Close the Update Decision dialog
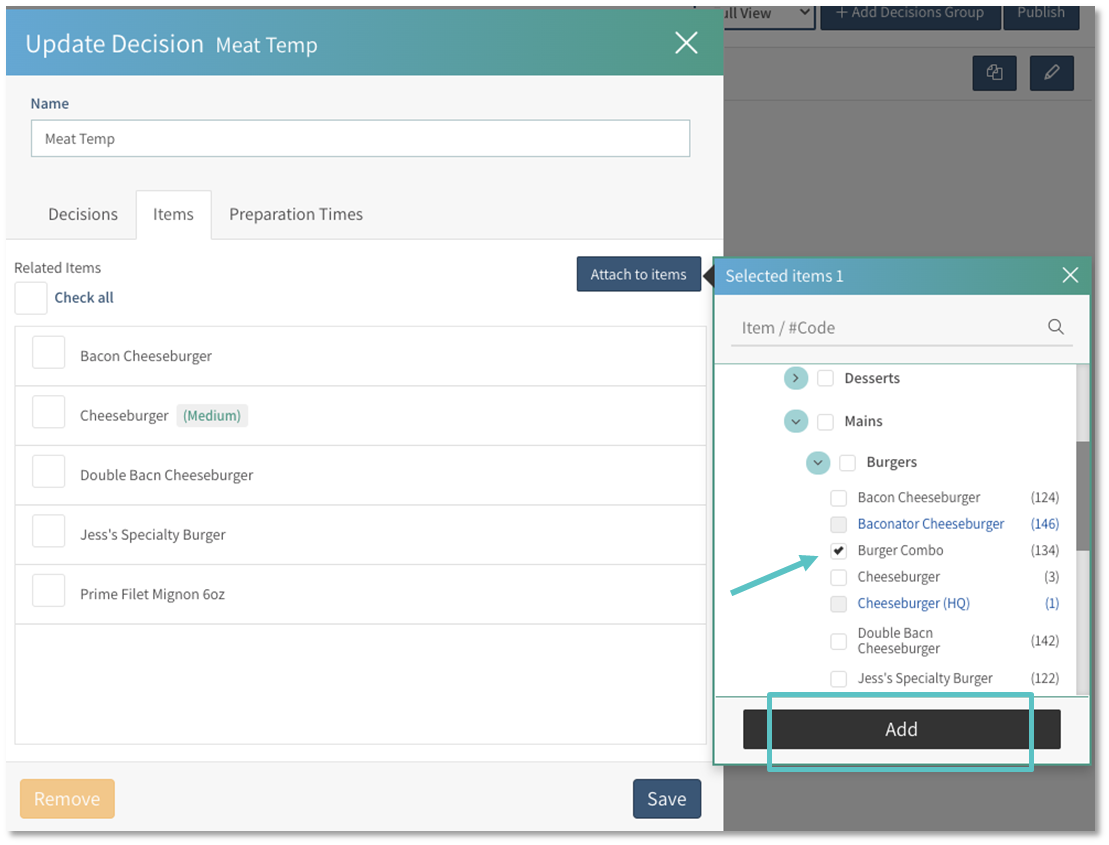Screen dimensions: 1109x845 pyautogui.click(x=686, y=42)
